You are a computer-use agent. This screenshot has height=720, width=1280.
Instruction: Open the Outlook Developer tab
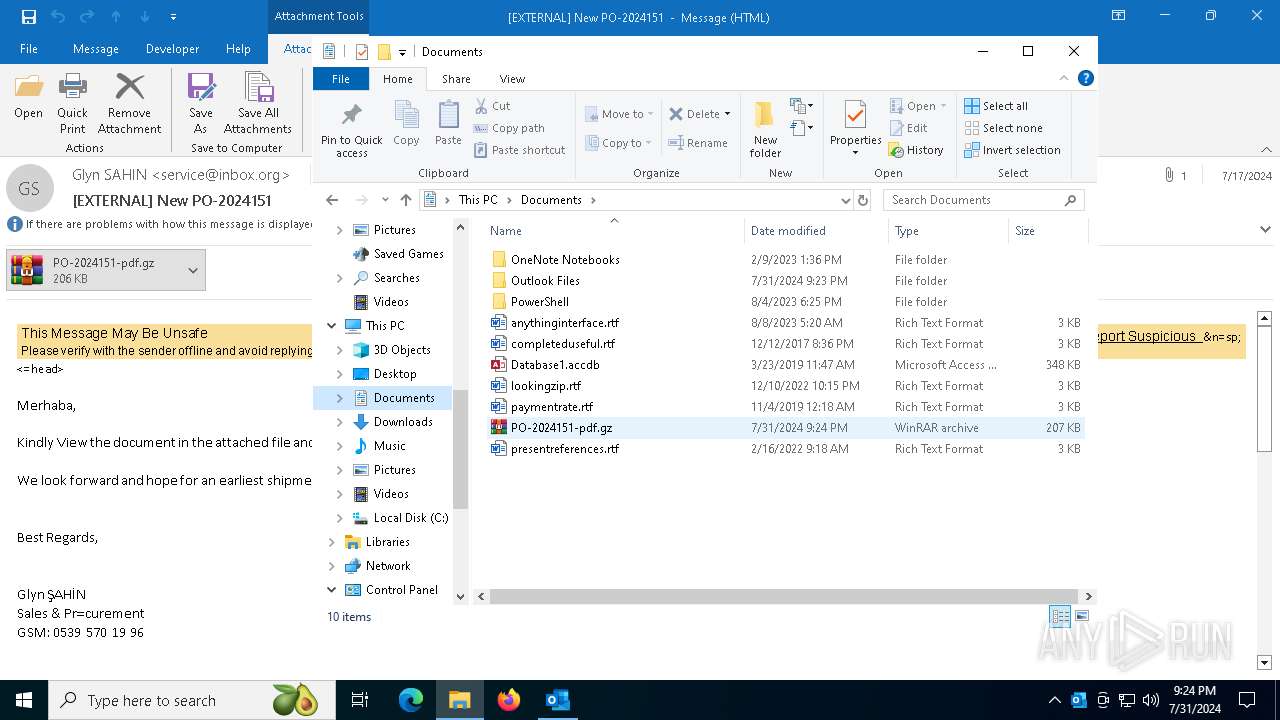click(x=172, y=49)
